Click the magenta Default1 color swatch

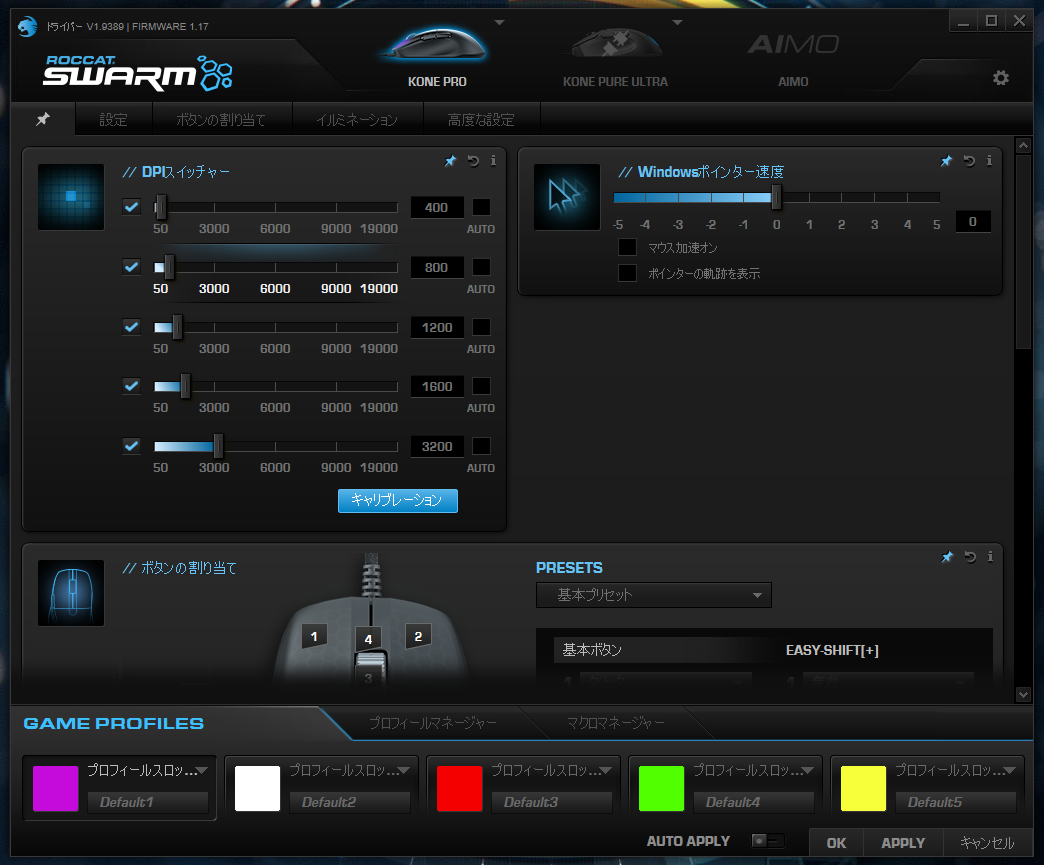pos(55,788)
